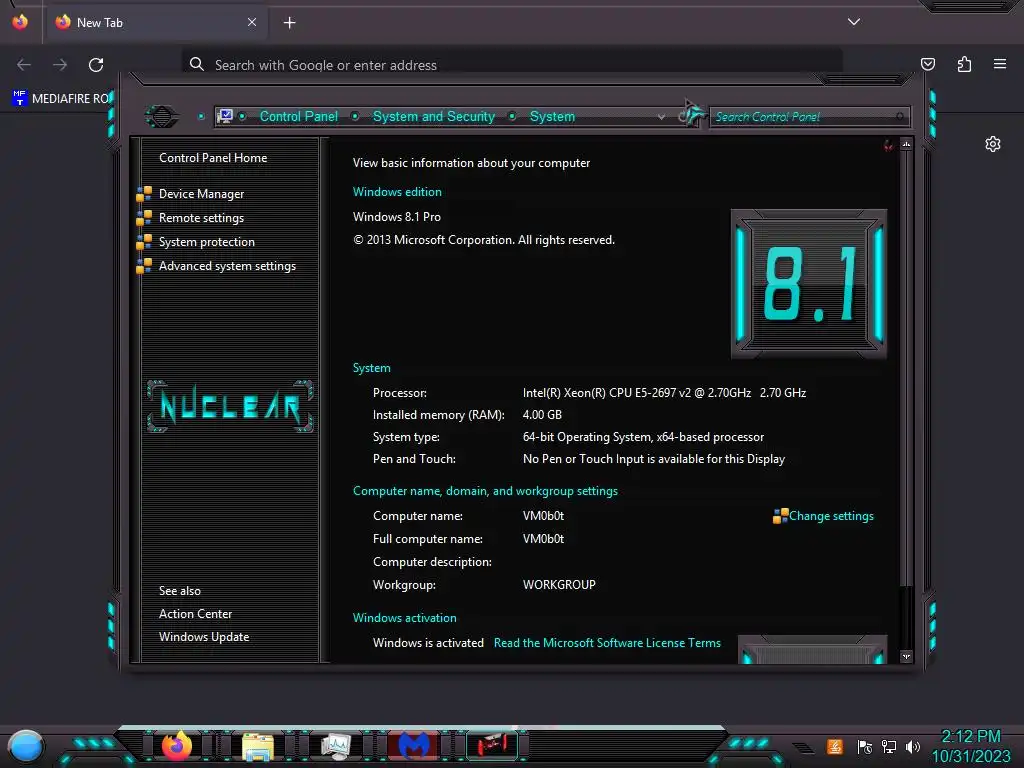
Task: Click the shield icon beside System protection
Action: pyautogui.click(x=144, y=242)
